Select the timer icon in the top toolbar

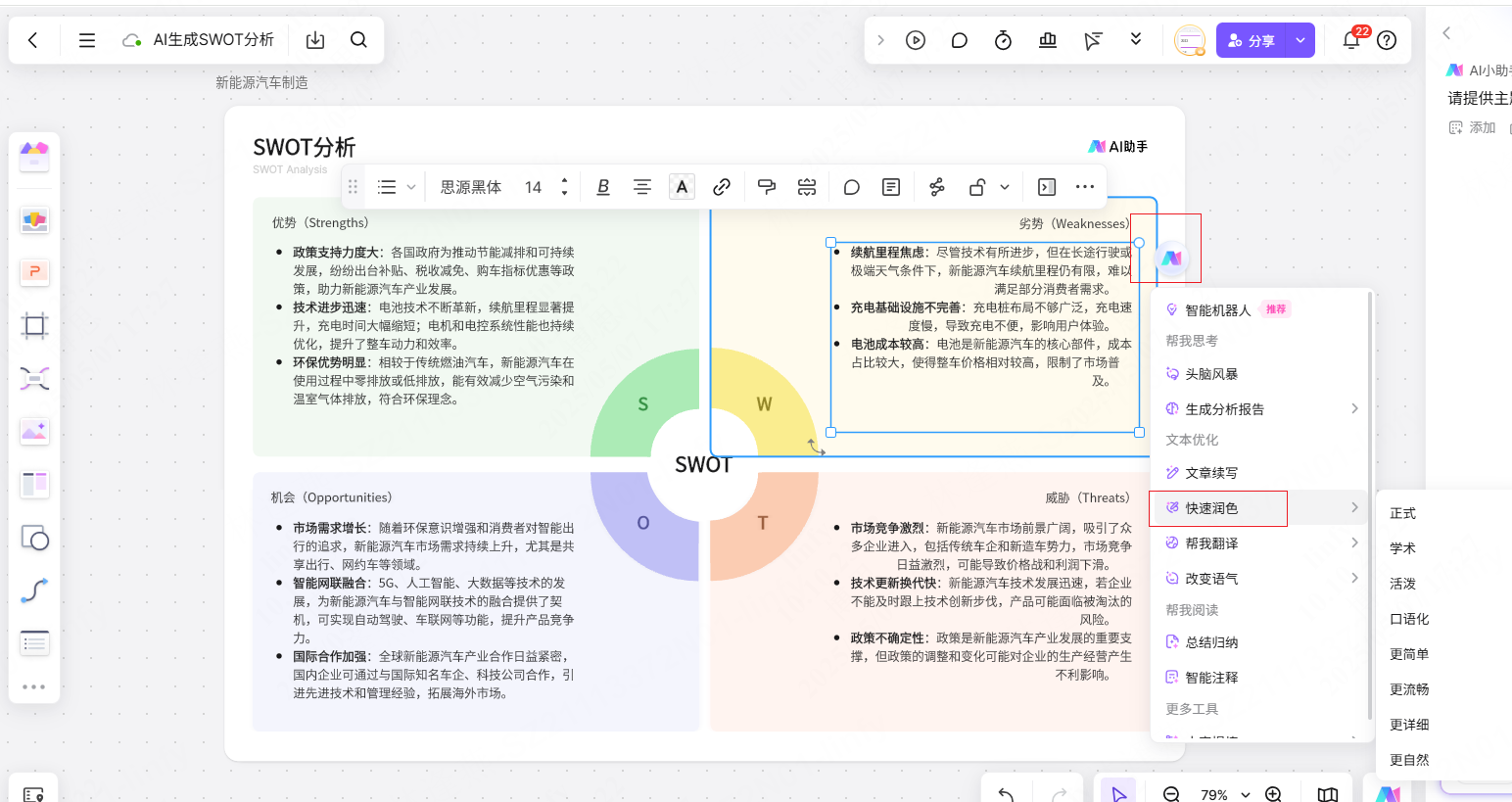coord(1003,40)
